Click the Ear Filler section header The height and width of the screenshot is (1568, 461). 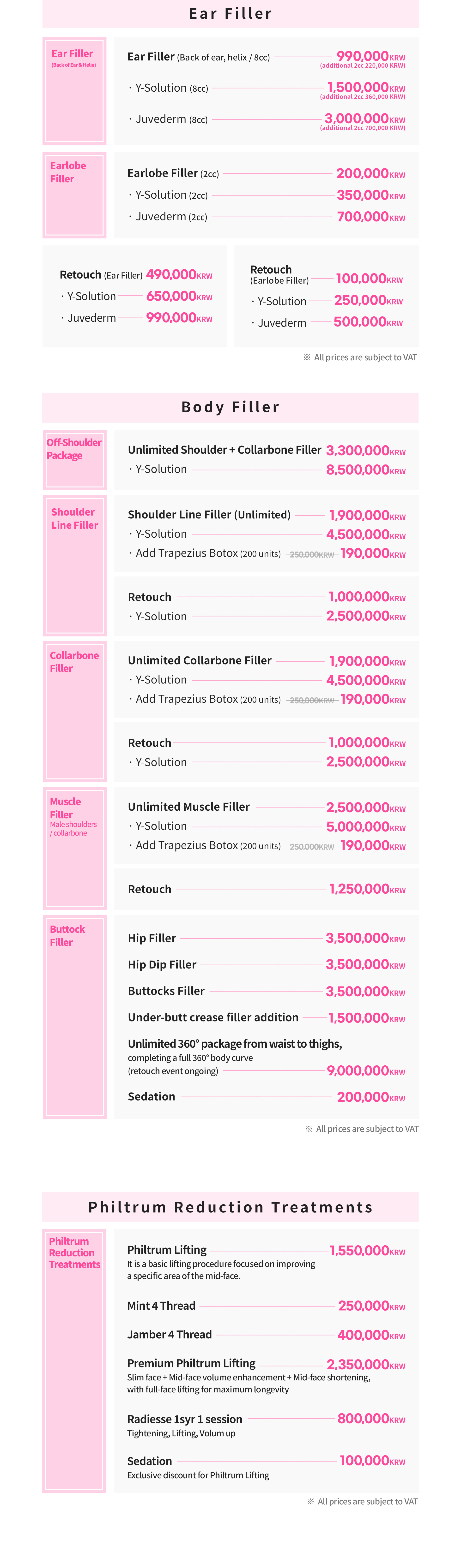pyautogui.click(x=230, y=13)
